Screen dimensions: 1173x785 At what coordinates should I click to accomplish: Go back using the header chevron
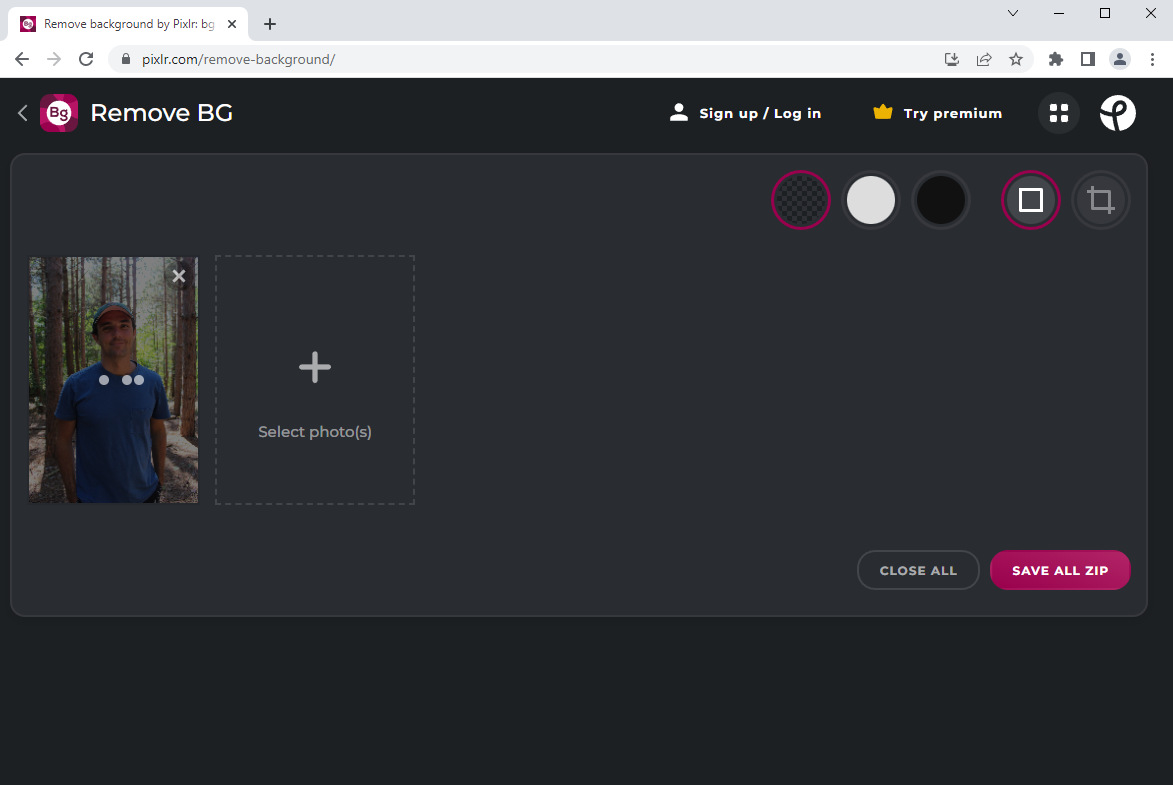[x=22, y=112]
